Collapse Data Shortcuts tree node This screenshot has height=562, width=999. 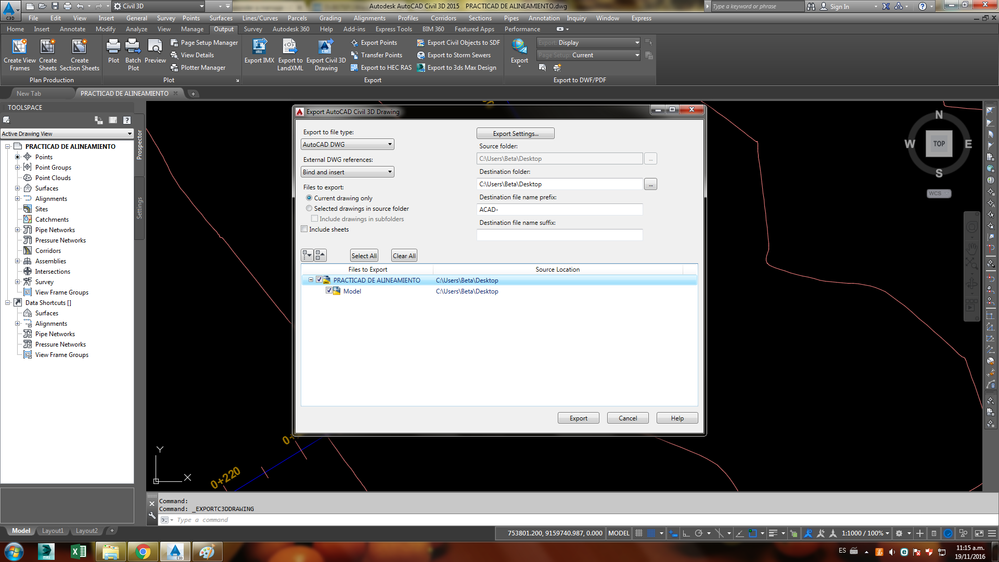[8, 303]
